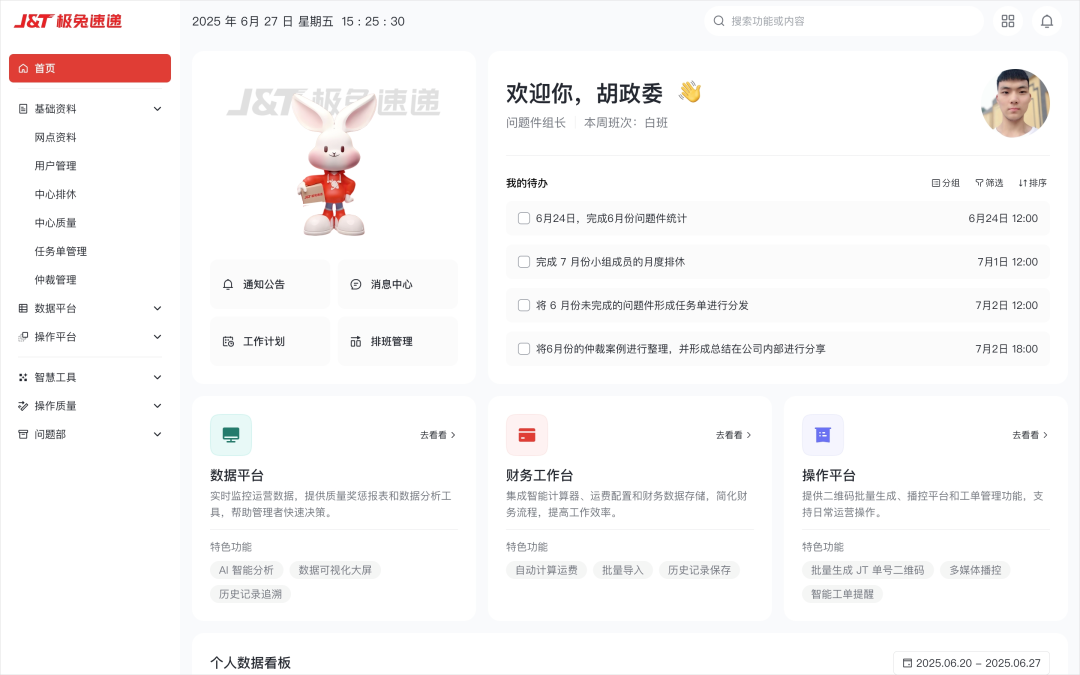Check off the 6月24日 problem statistics task
Image resolution: width=1080 pixels, height=675 pixels.
point(524,219)
